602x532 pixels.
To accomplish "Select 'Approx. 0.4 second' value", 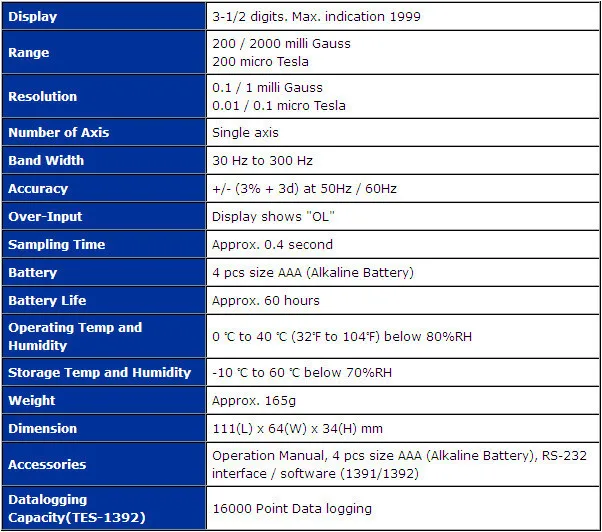I will pyautogui.click(x=272, y=245).
